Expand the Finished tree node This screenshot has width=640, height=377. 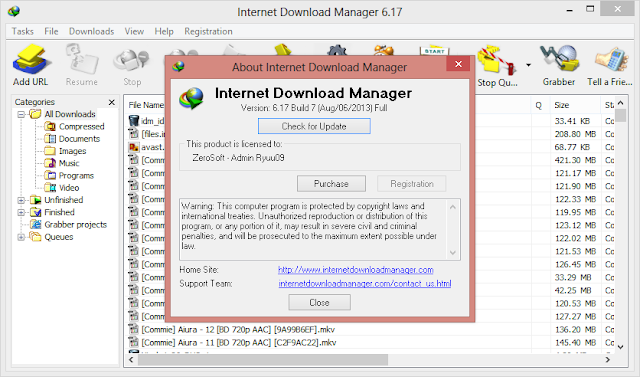[21, 213]
